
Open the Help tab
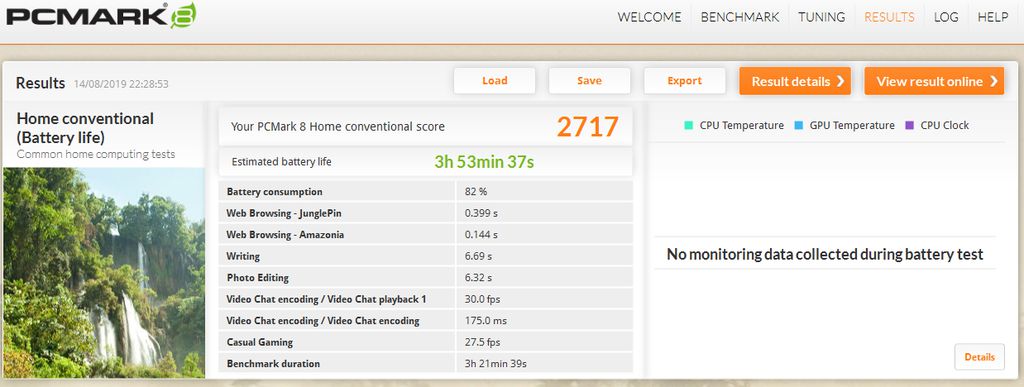[x=993, y=18]
